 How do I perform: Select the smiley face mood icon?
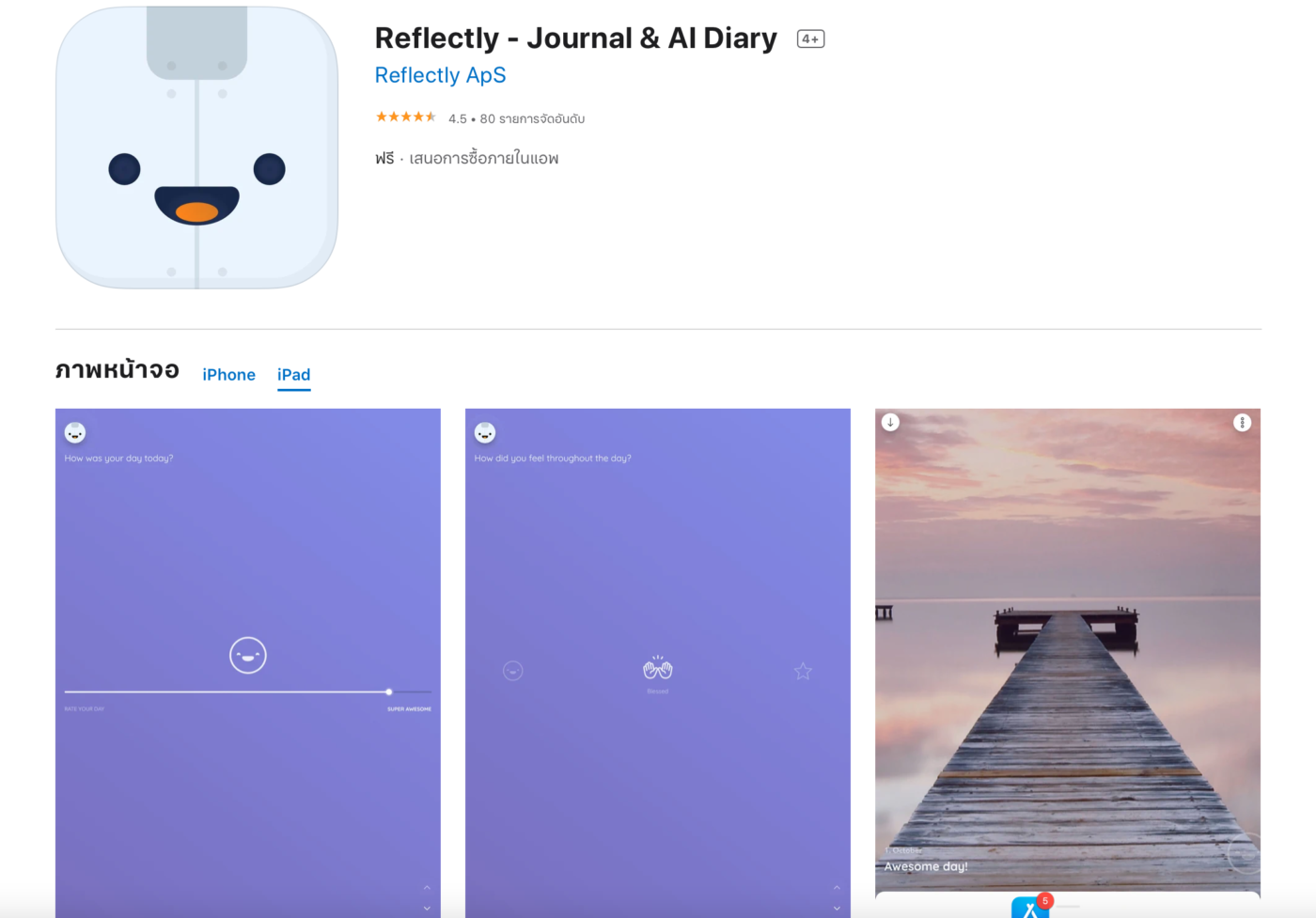248,655
